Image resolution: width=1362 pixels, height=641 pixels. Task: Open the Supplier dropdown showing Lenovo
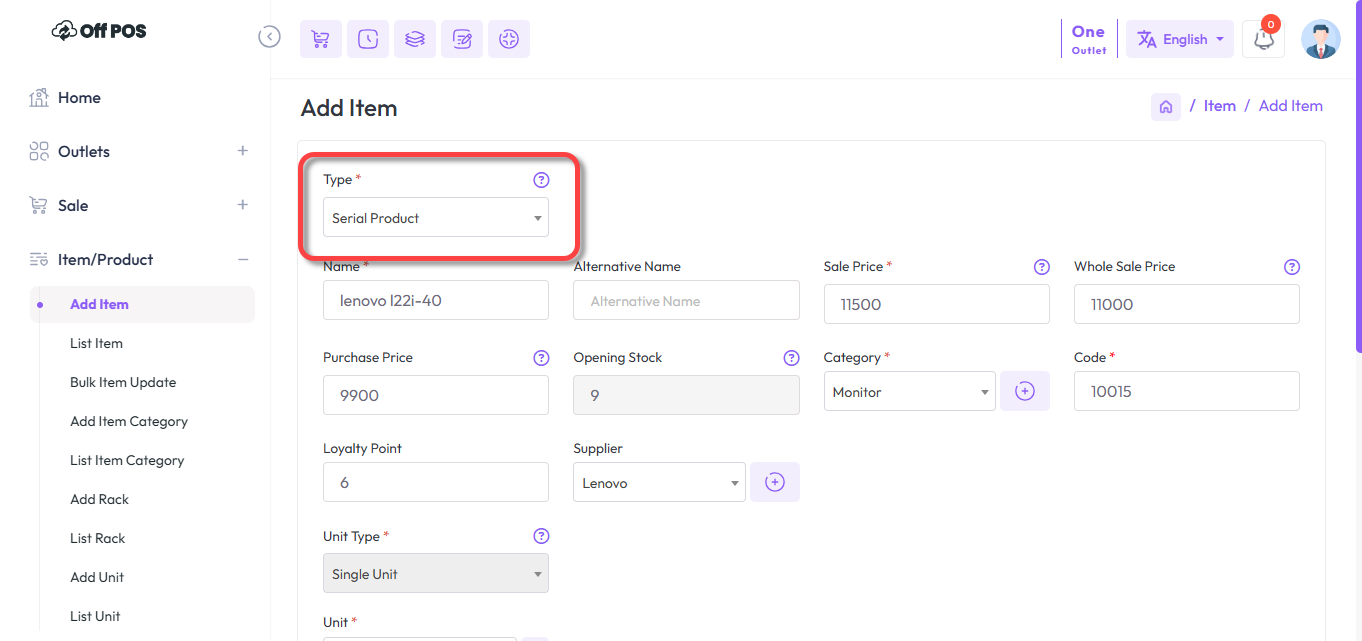tap(659, 483)
